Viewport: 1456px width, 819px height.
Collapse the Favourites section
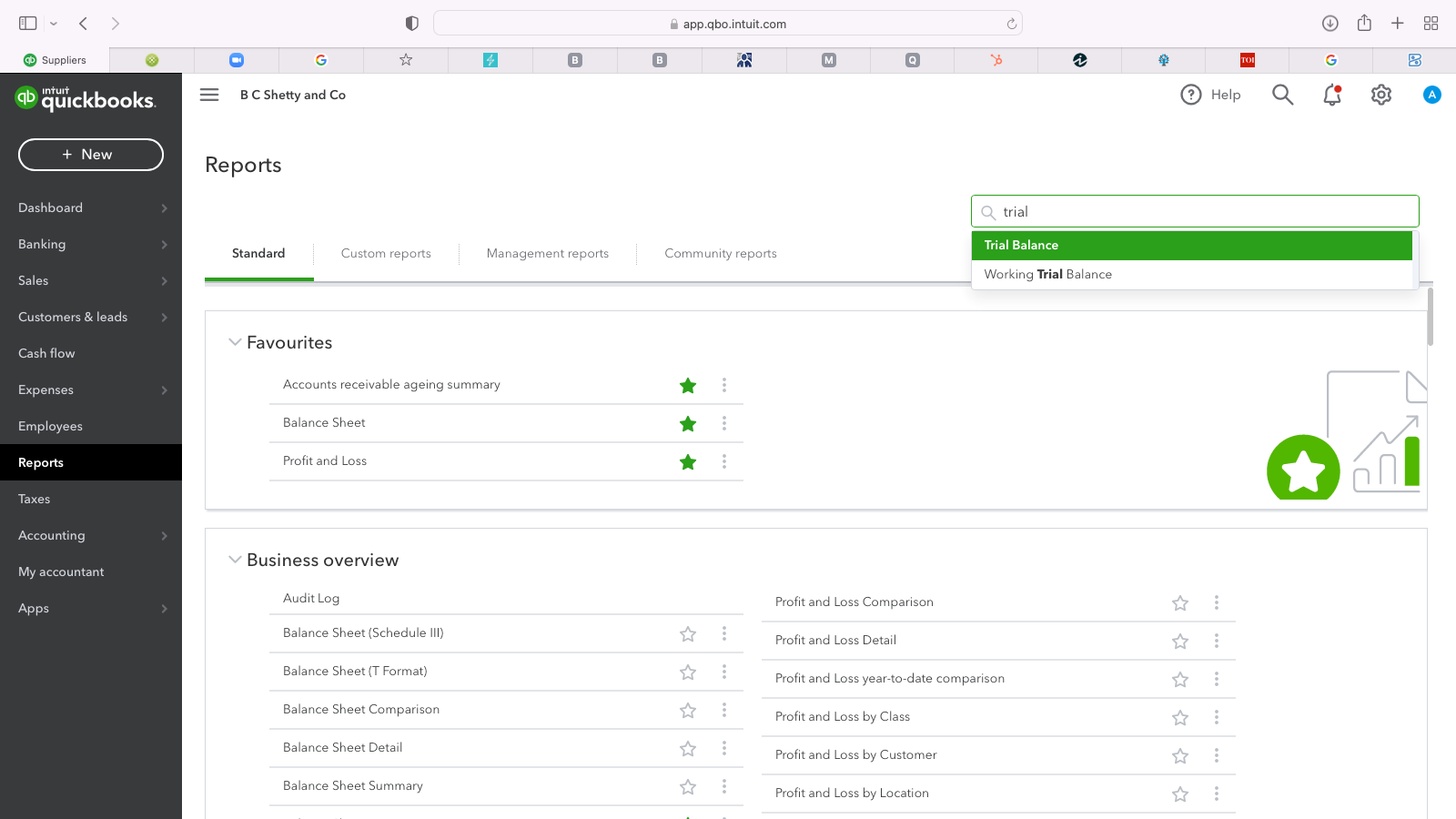pos(235,342)
